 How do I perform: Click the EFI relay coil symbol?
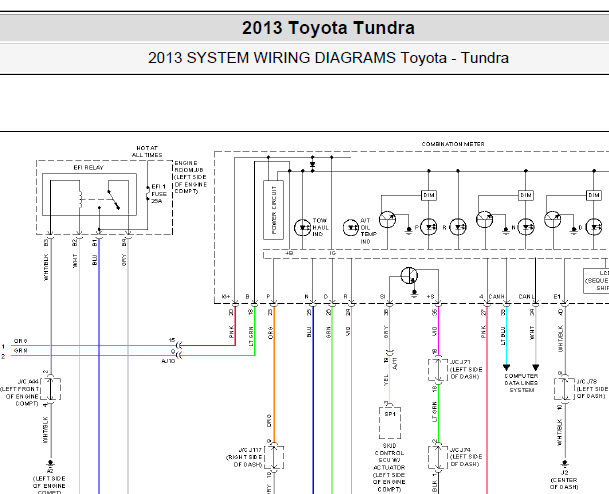click(80, 199)
